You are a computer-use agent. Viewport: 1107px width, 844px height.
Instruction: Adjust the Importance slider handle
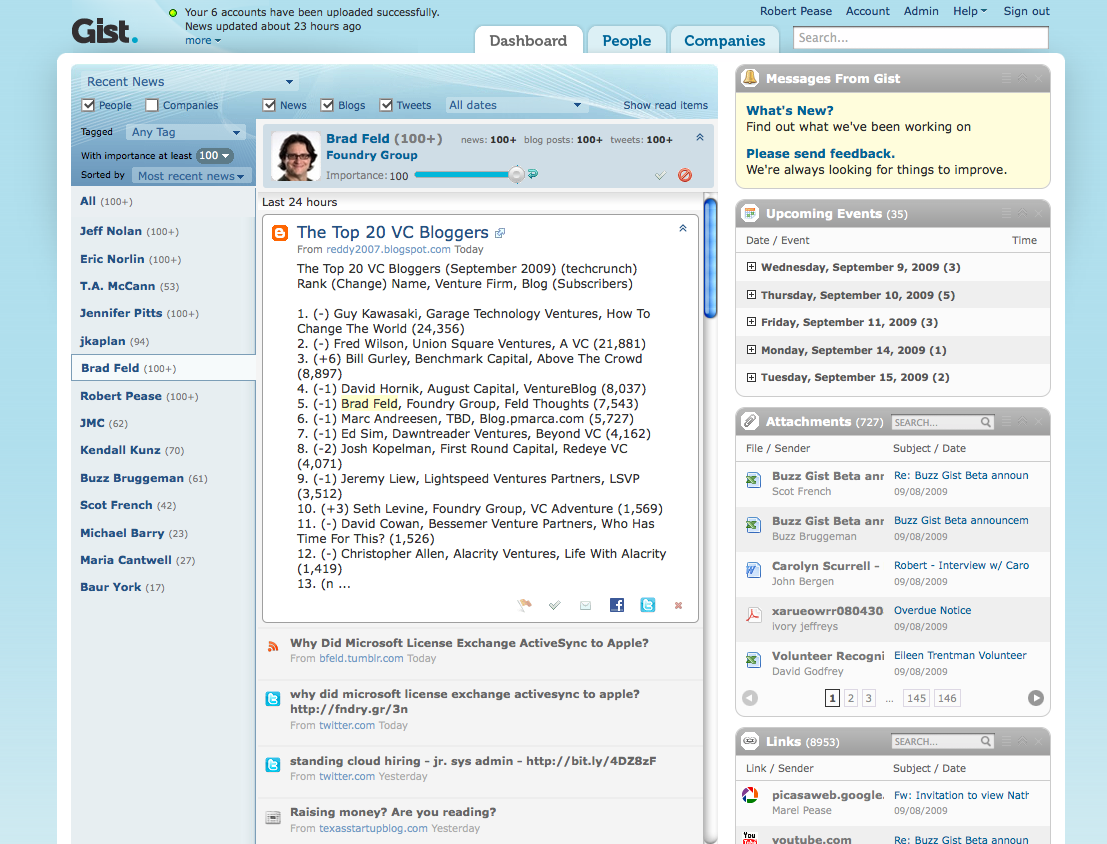click(x=517, y=174)
